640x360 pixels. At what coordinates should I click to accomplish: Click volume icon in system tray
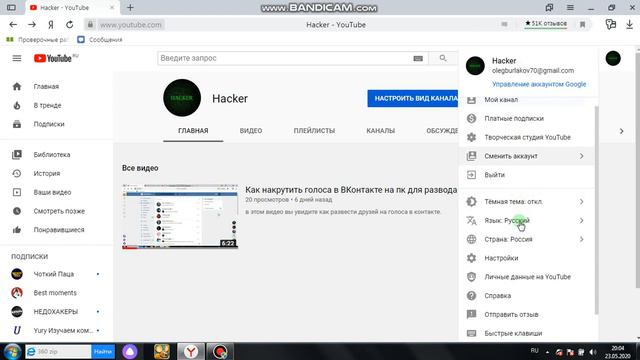[593, 352]
